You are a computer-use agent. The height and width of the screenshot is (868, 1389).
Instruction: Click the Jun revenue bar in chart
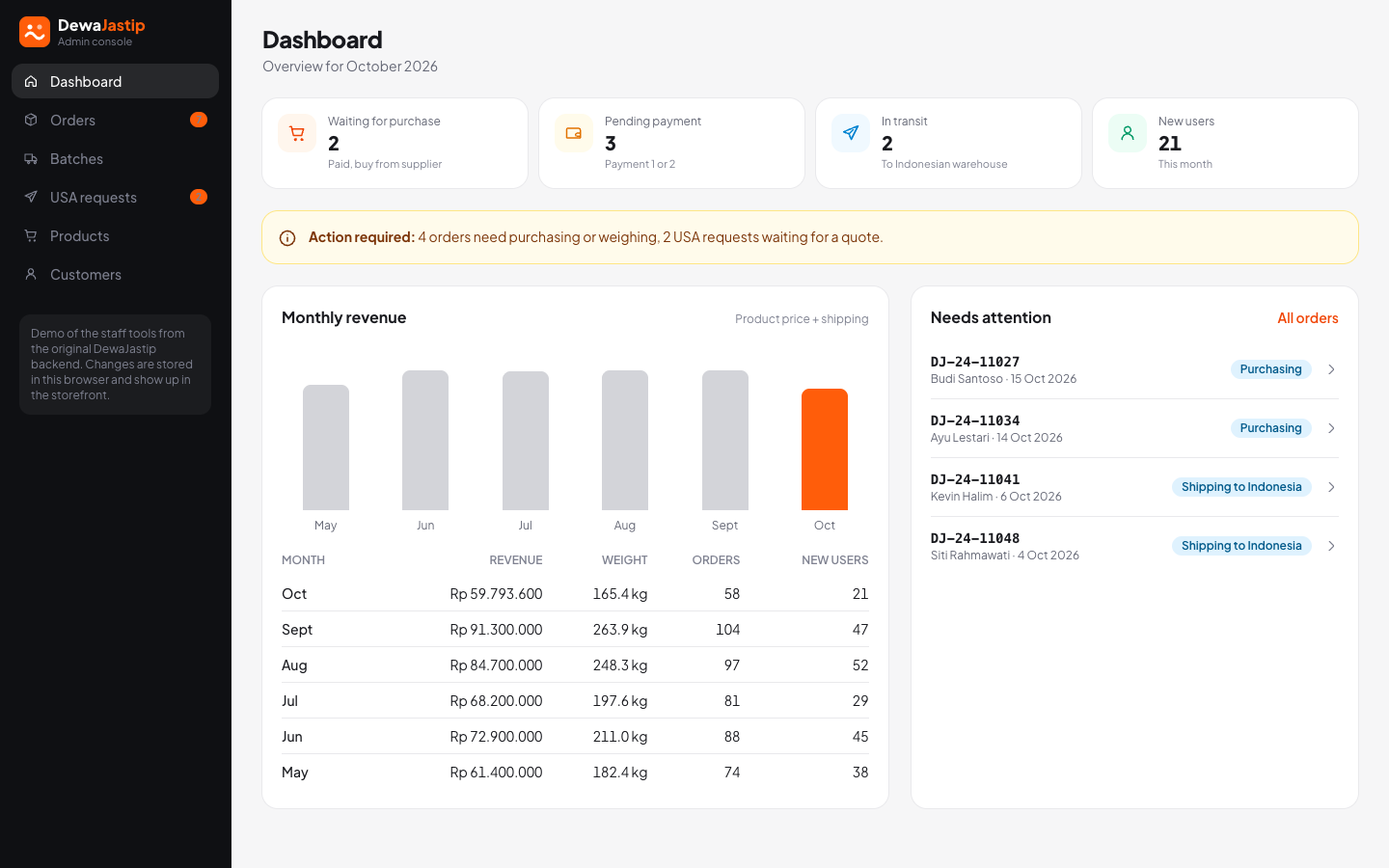pyautogui.click(x=425, y=440)
